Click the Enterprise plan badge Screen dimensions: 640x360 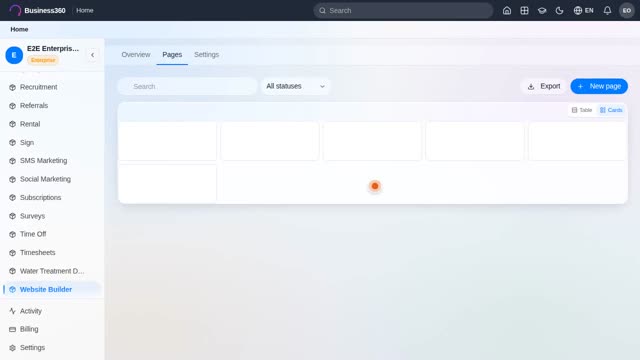tap(43, 60)
